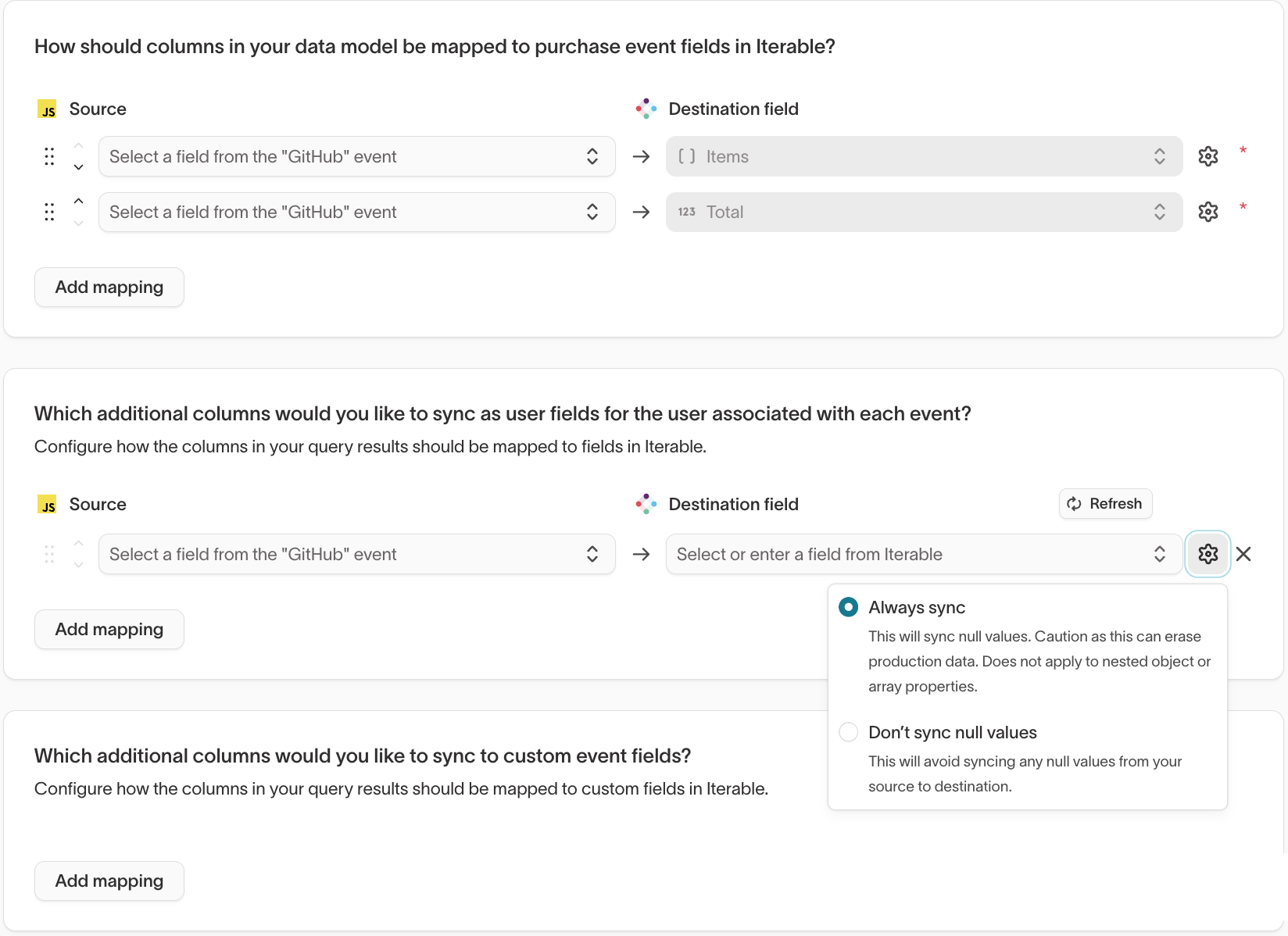Select the Always sync option

point(848,607)
